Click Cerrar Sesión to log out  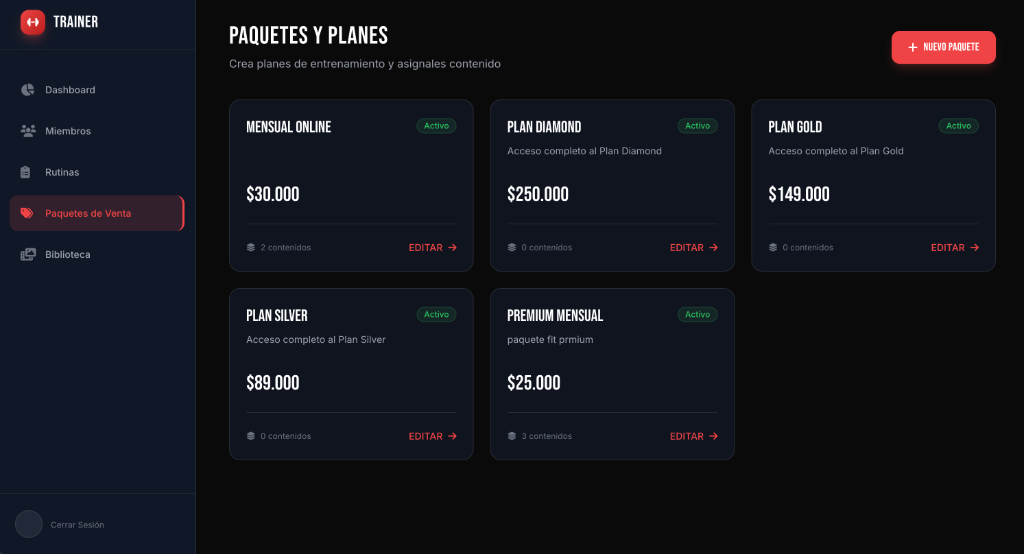click(x=77, y=525)
